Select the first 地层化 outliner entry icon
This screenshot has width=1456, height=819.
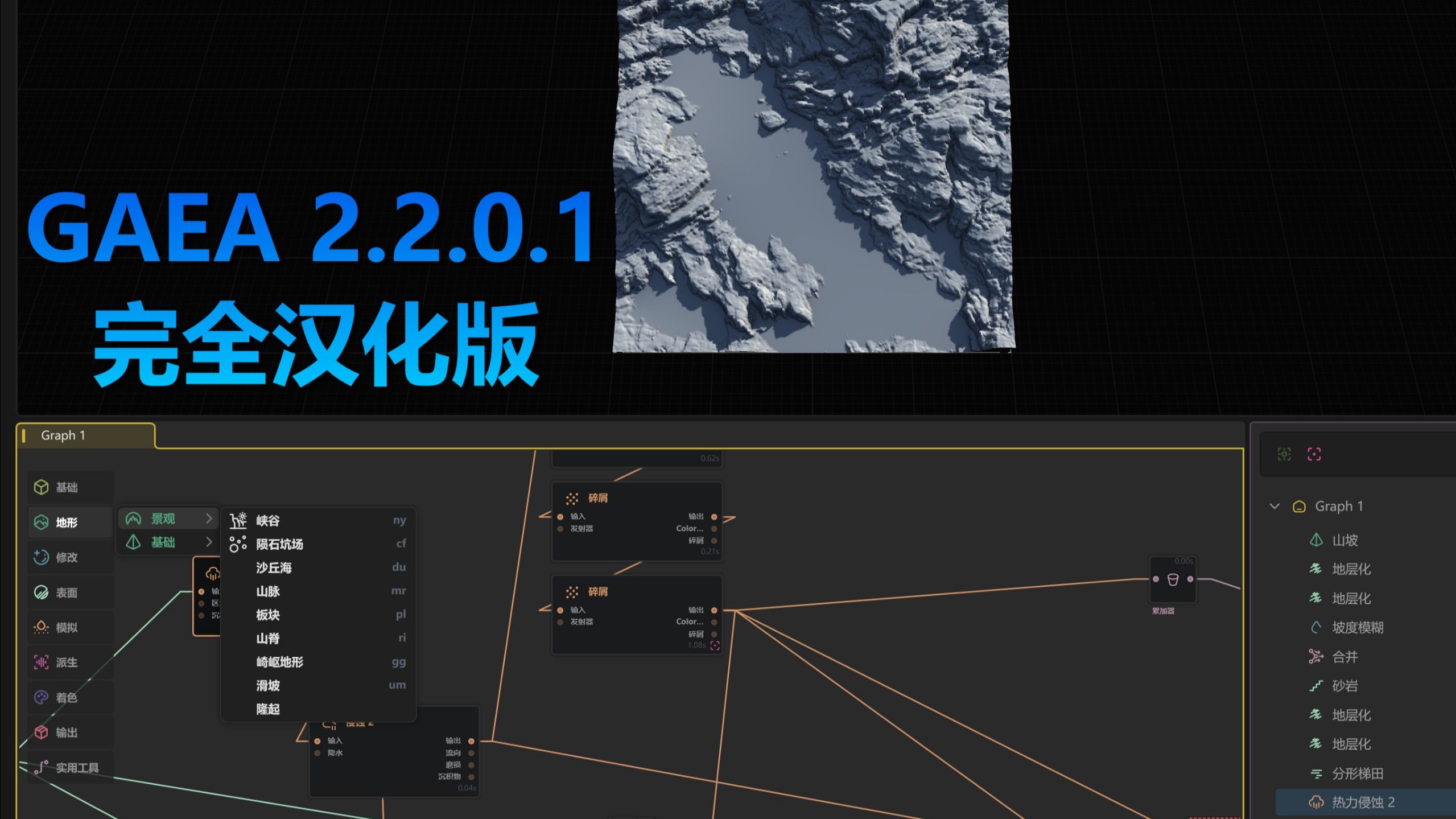[1315, 569]
